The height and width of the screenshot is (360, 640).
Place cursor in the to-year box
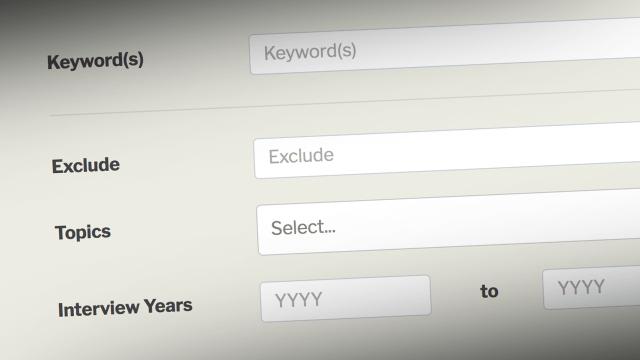click(x=591, y=287)
